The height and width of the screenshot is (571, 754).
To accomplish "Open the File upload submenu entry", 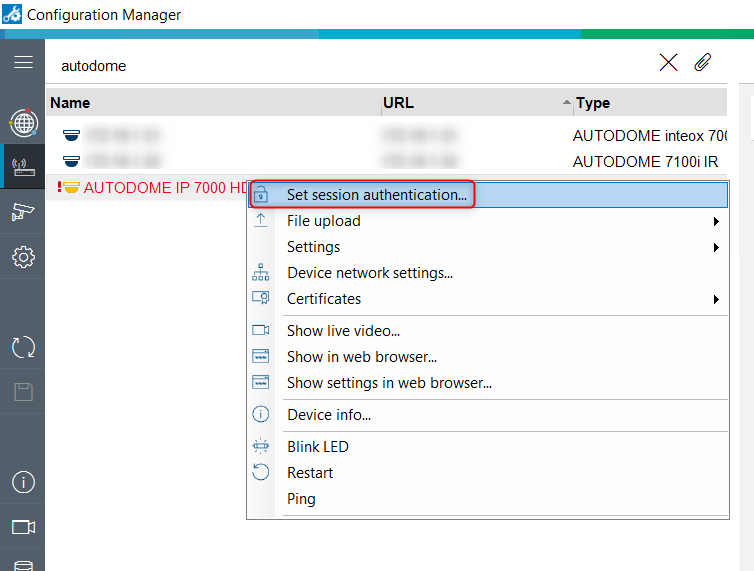I will click(488, 221).
